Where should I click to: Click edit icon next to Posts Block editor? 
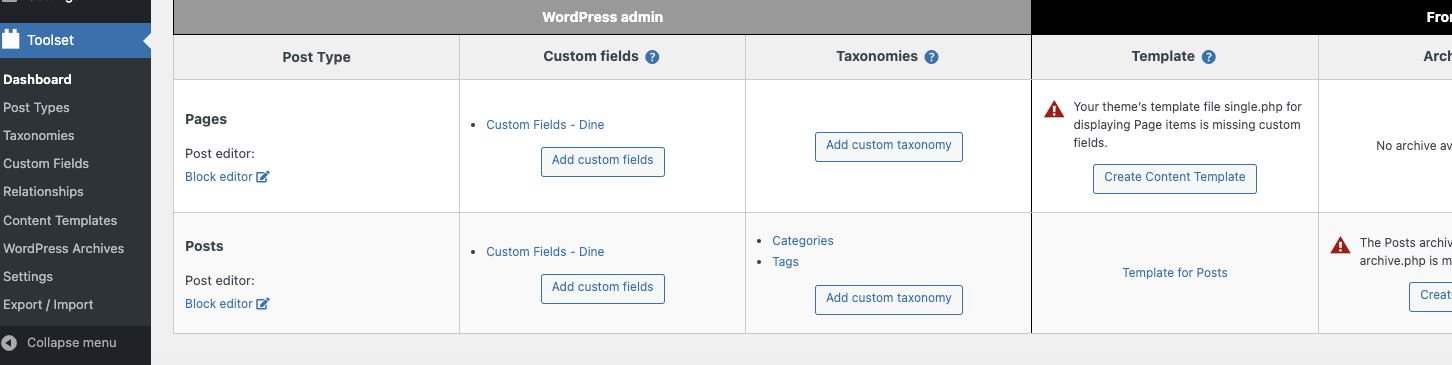click(263, 304)
